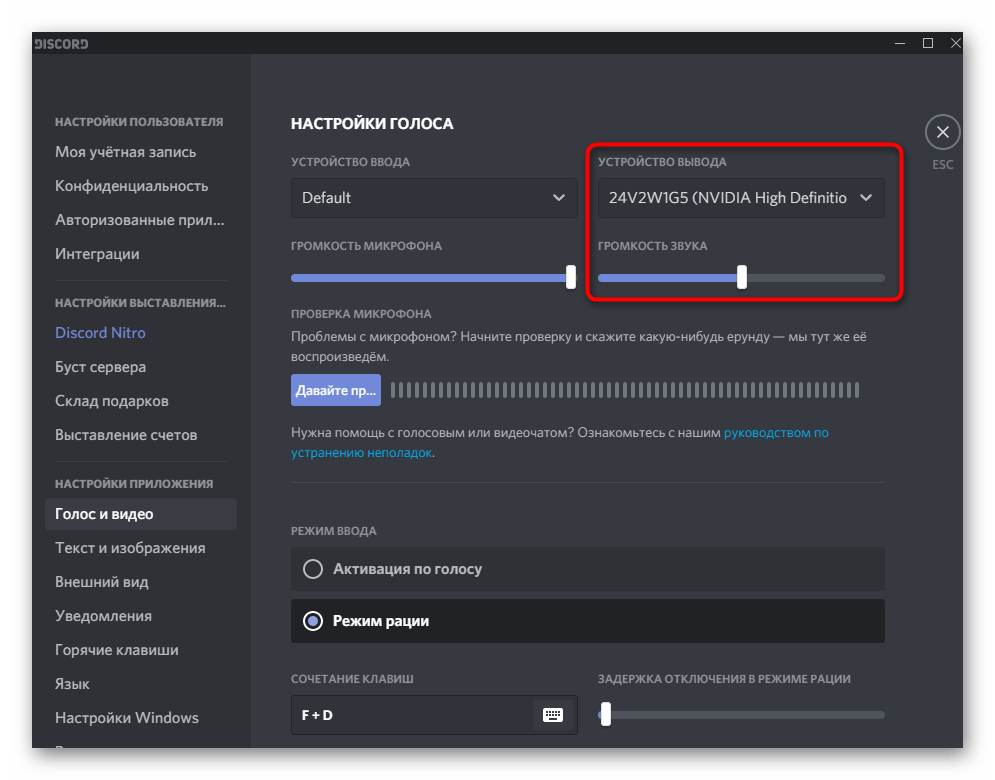The width and height of the screenshot is (995, 780).
Task: Select Горячие клавиши in sidebar
Action: coord(117,650)
